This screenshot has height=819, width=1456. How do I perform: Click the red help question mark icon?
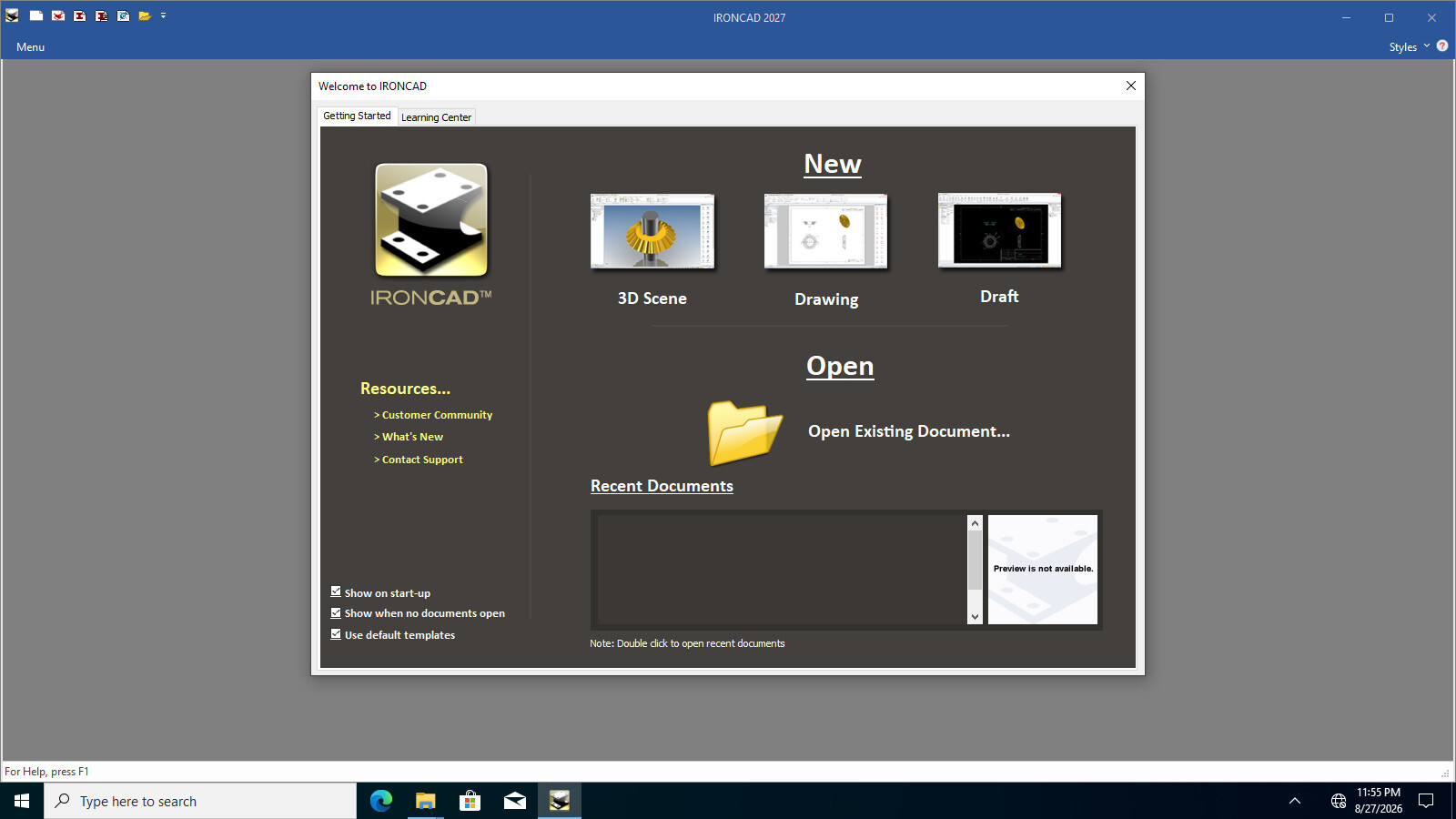1442,45
